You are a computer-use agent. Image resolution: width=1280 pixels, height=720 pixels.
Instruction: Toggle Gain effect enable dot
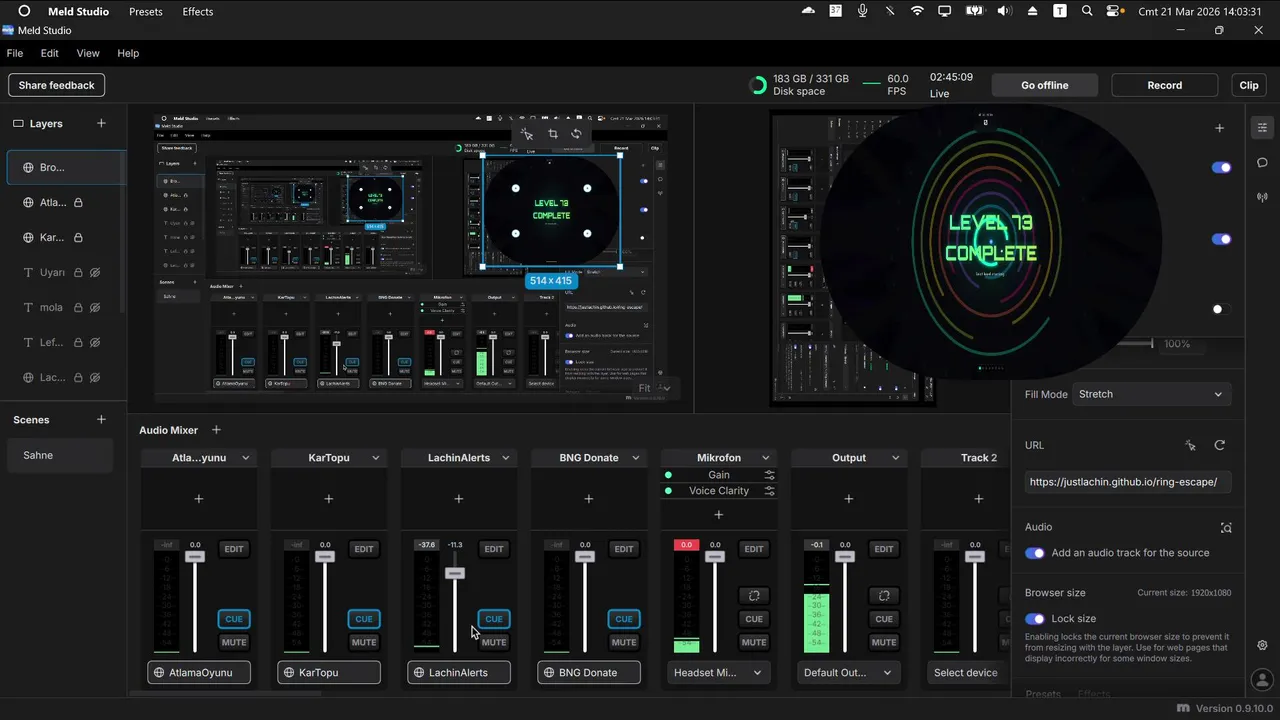[x=668, y=475]
